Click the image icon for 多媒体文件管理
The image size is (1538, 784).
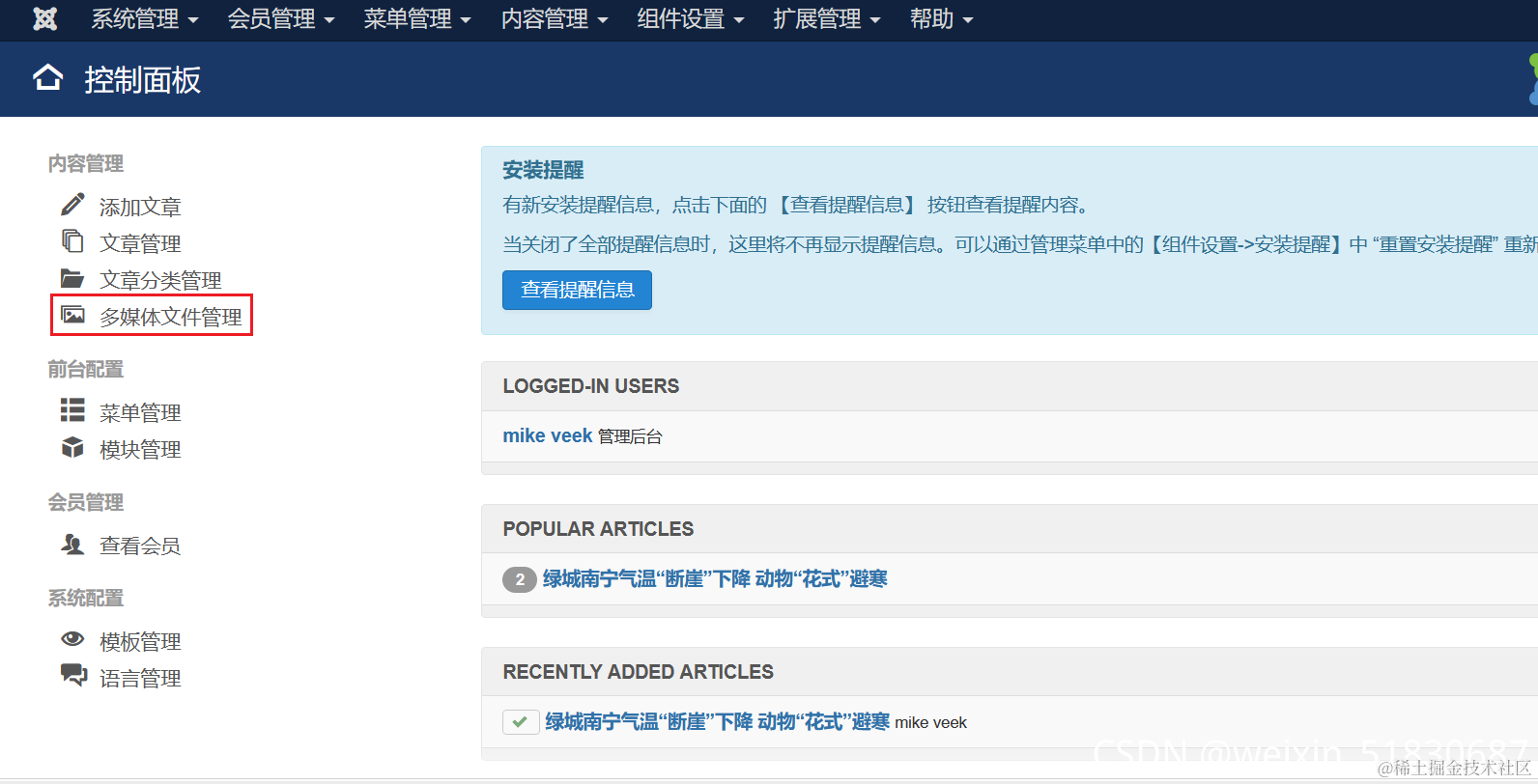pos(72,315)
